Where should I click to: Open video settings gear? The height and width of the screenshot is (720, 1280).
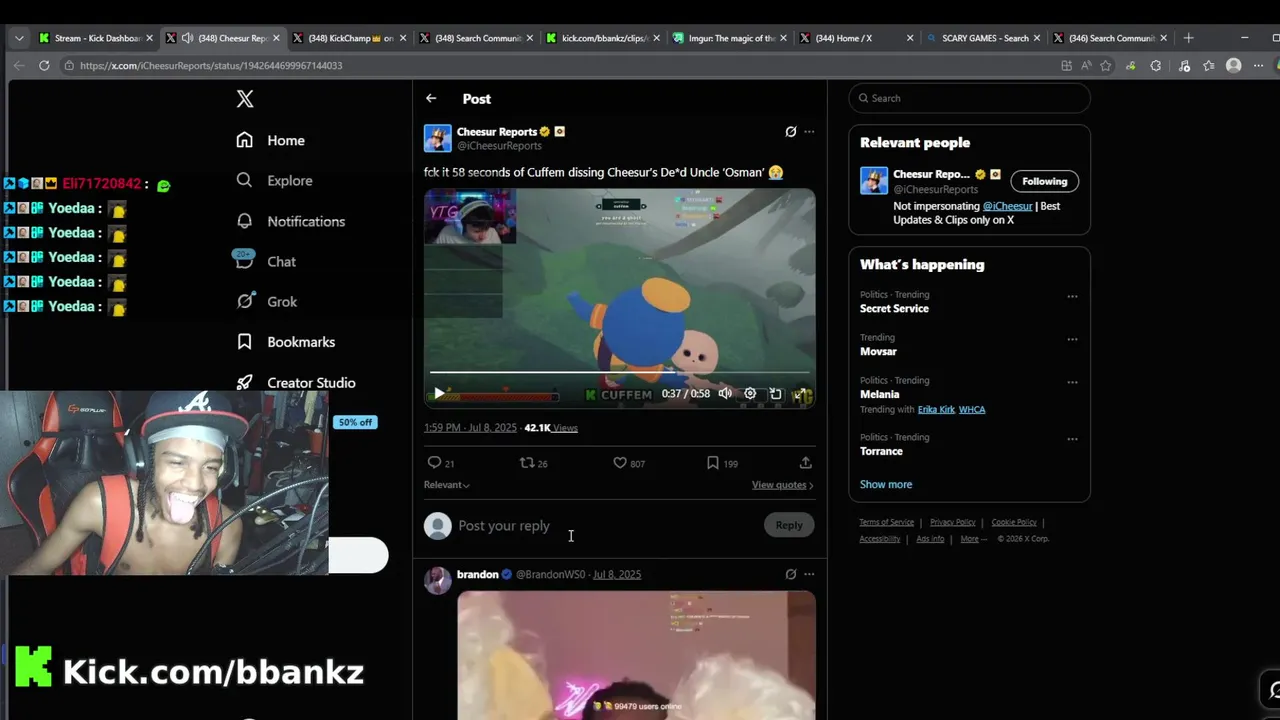750,394
